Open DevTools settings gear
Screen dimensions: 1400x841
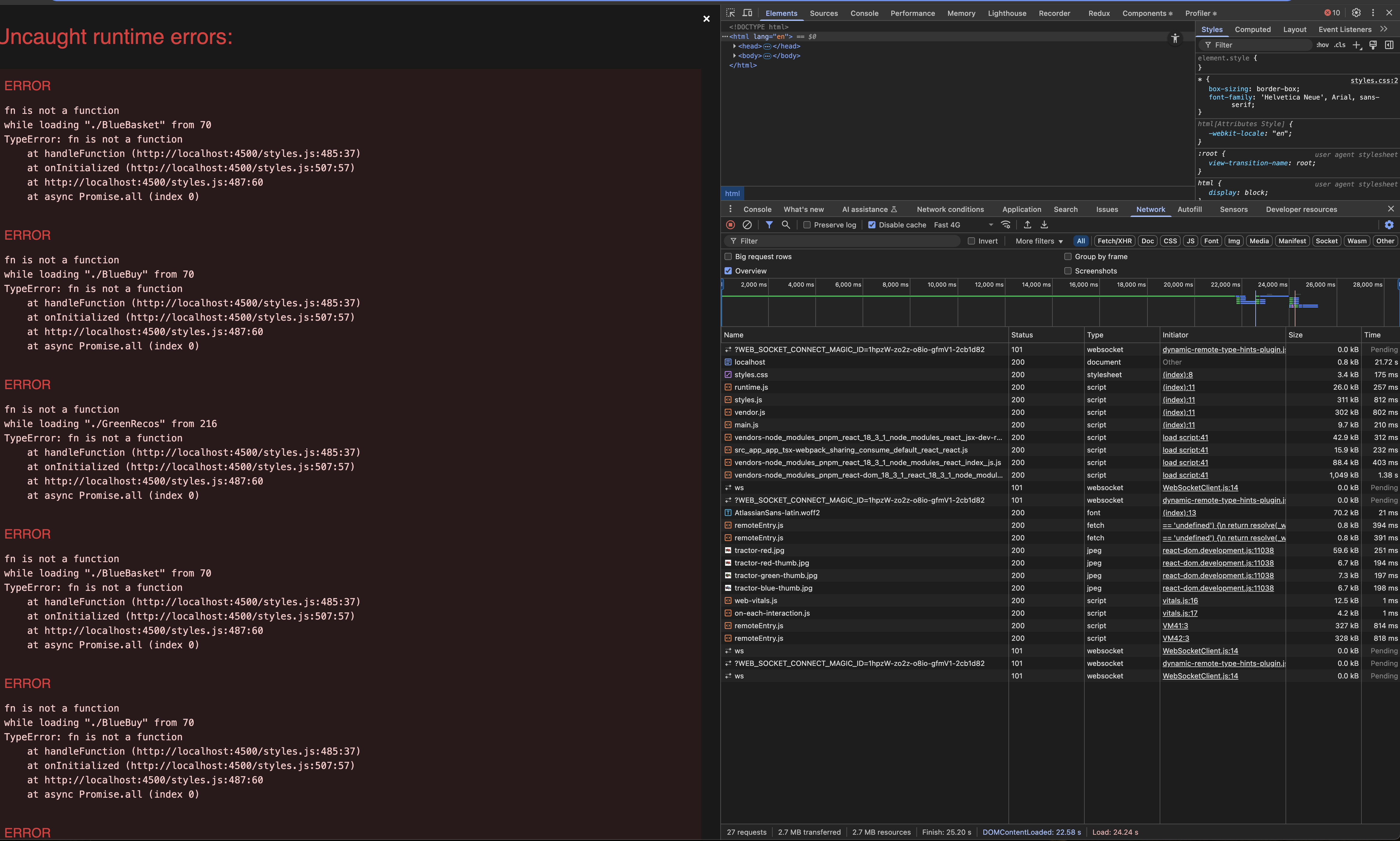tap(1356, 13)
